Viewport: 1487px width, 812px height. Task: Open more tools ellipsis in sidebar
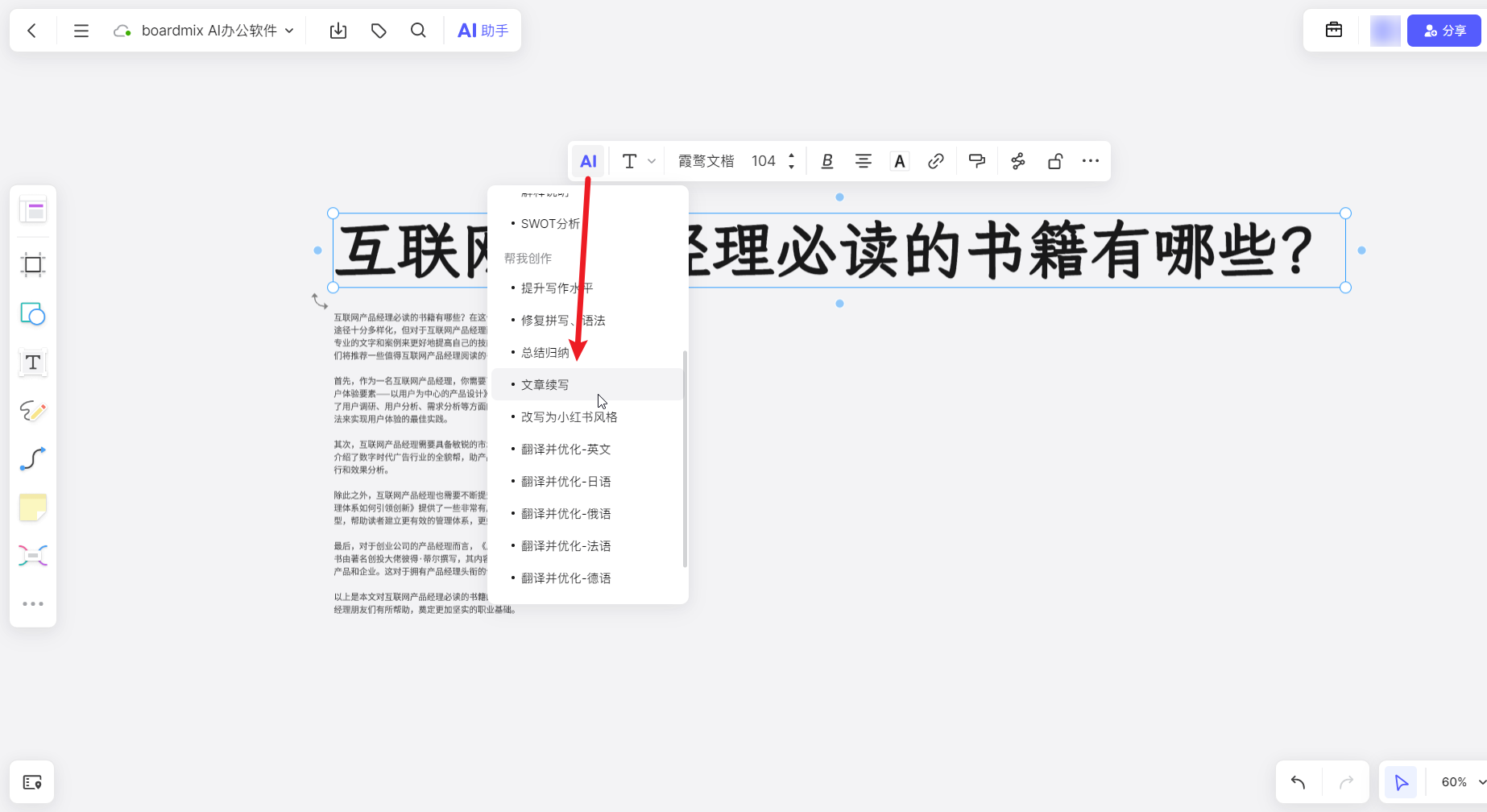(x=33, y=603)
